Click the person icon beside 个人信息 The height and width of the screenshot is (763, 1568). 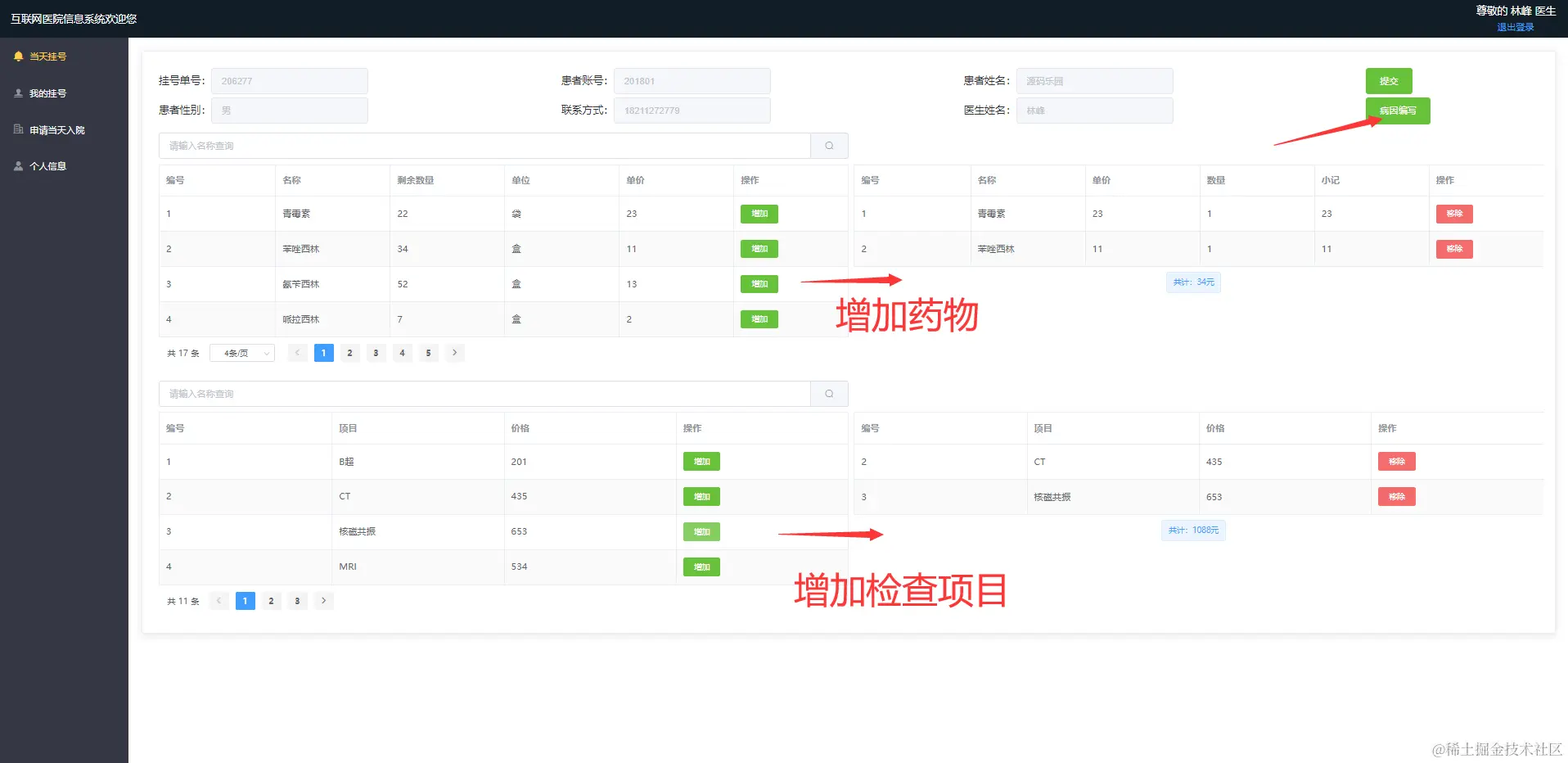coord(18,166)
